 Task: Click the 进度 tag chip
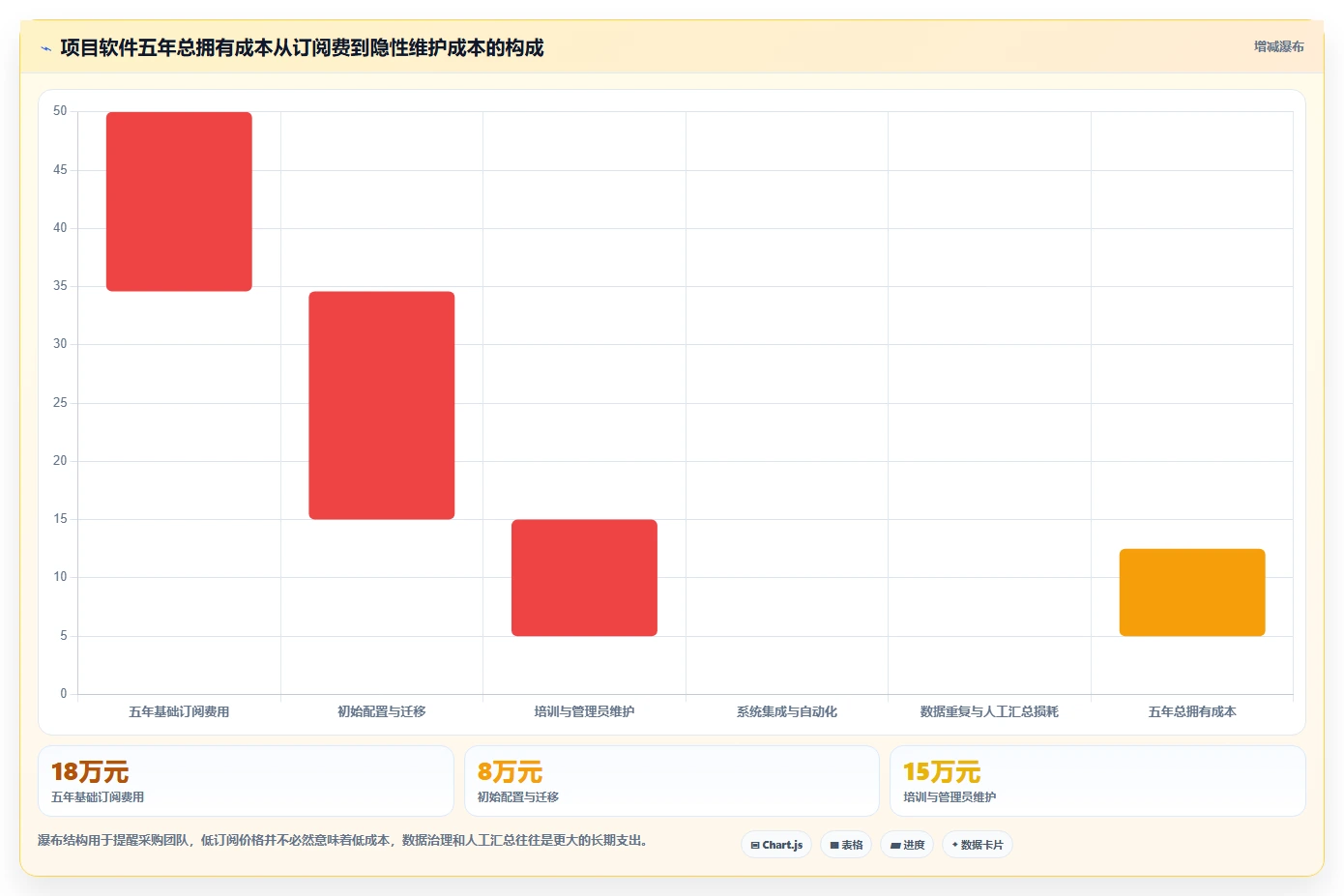click(907, 845)
